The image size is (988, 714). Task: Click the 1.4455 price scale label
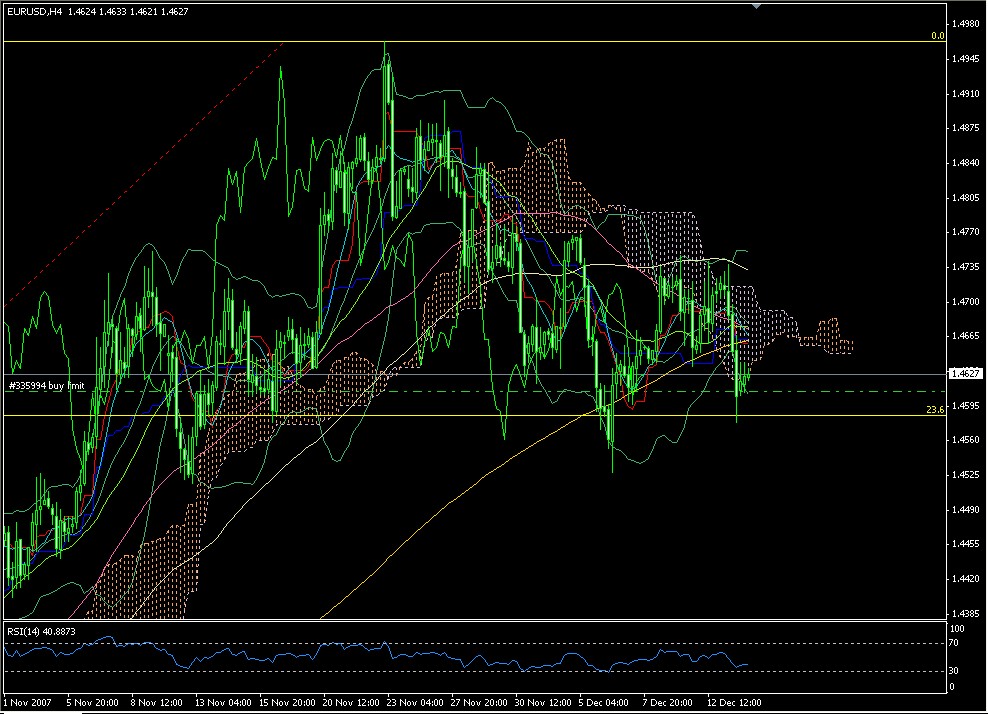click(x=965, y=544)
